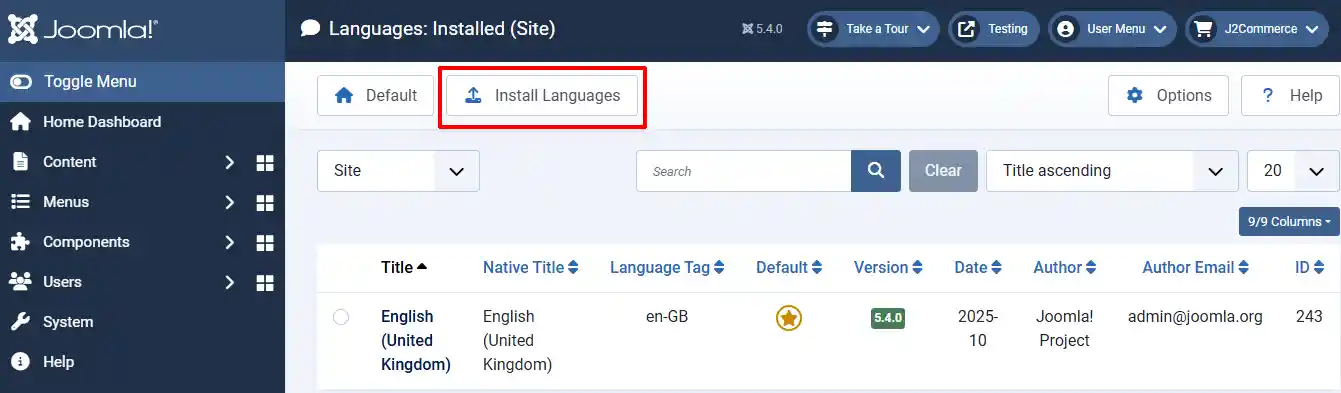Click the Install Languages button
This screenshot has width=1341, height=393.
click(542, 96)
